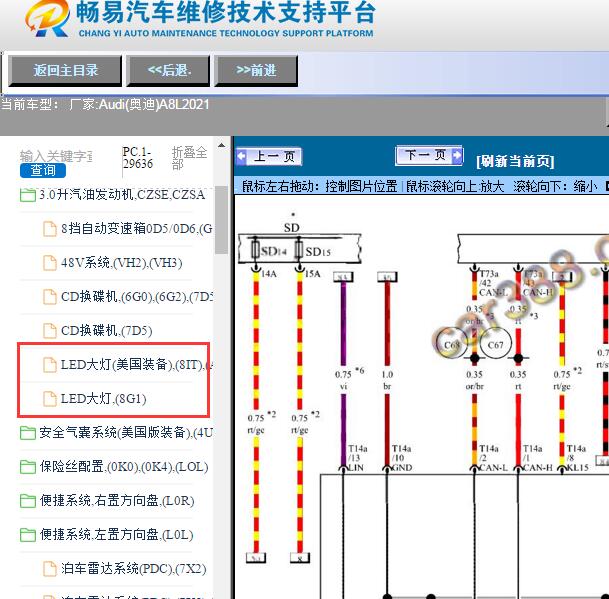Select the 8挡自动变速箱0D5/0D6 entry

(137, 229)
